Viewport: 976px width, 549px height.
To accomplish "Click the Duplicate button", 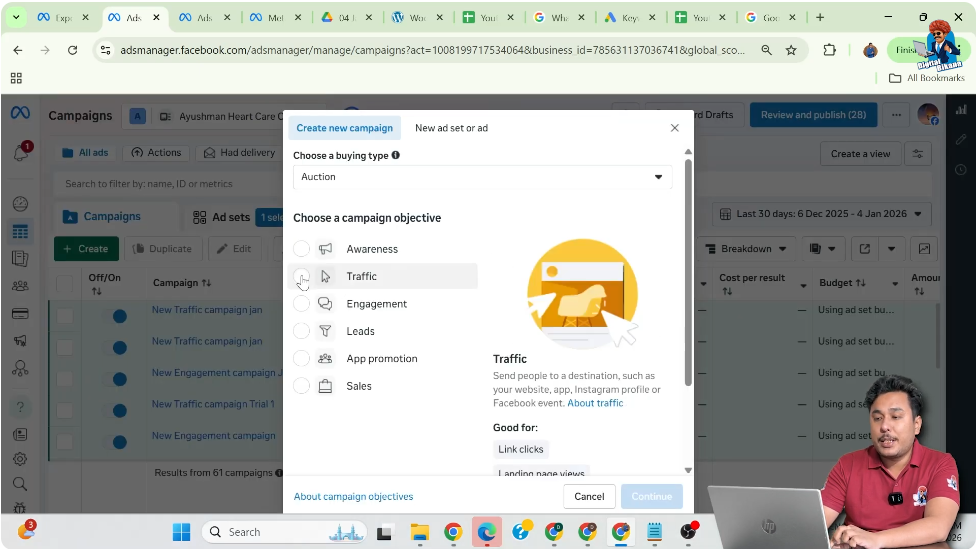I will [x=162, y=248].
